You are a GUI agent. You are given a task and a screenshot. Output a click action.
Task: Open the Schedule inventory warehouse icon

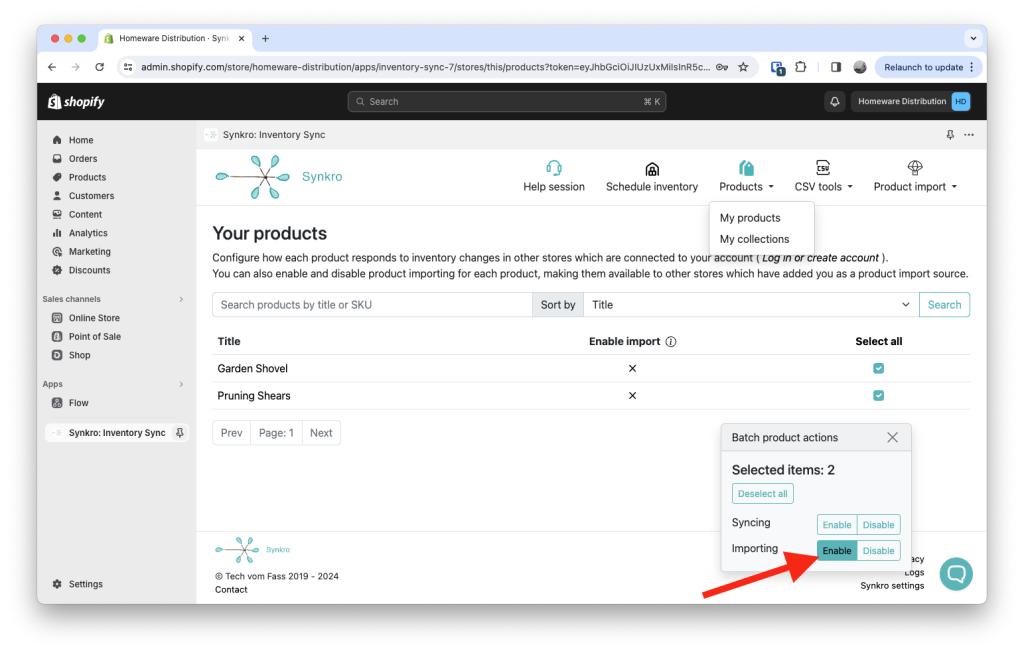coord(652,169)
